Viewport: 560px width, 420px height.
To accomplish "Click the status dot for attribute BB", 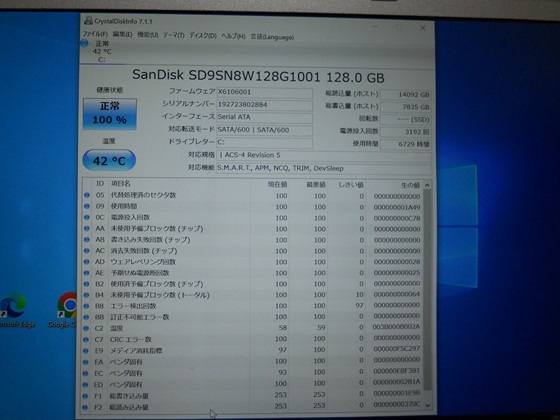I will tap(86, 317).
